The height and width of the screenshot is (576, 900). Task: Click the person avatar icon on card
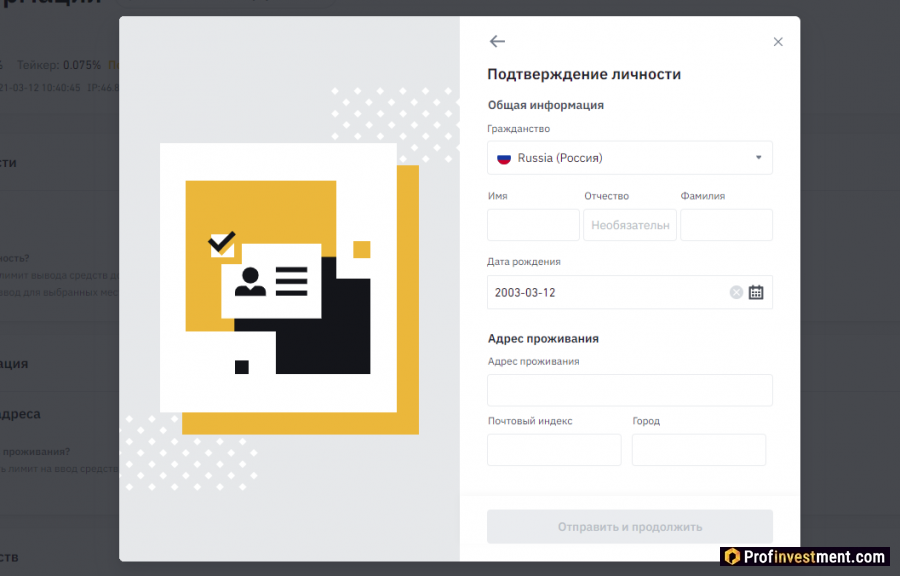[x=250, y=282]
